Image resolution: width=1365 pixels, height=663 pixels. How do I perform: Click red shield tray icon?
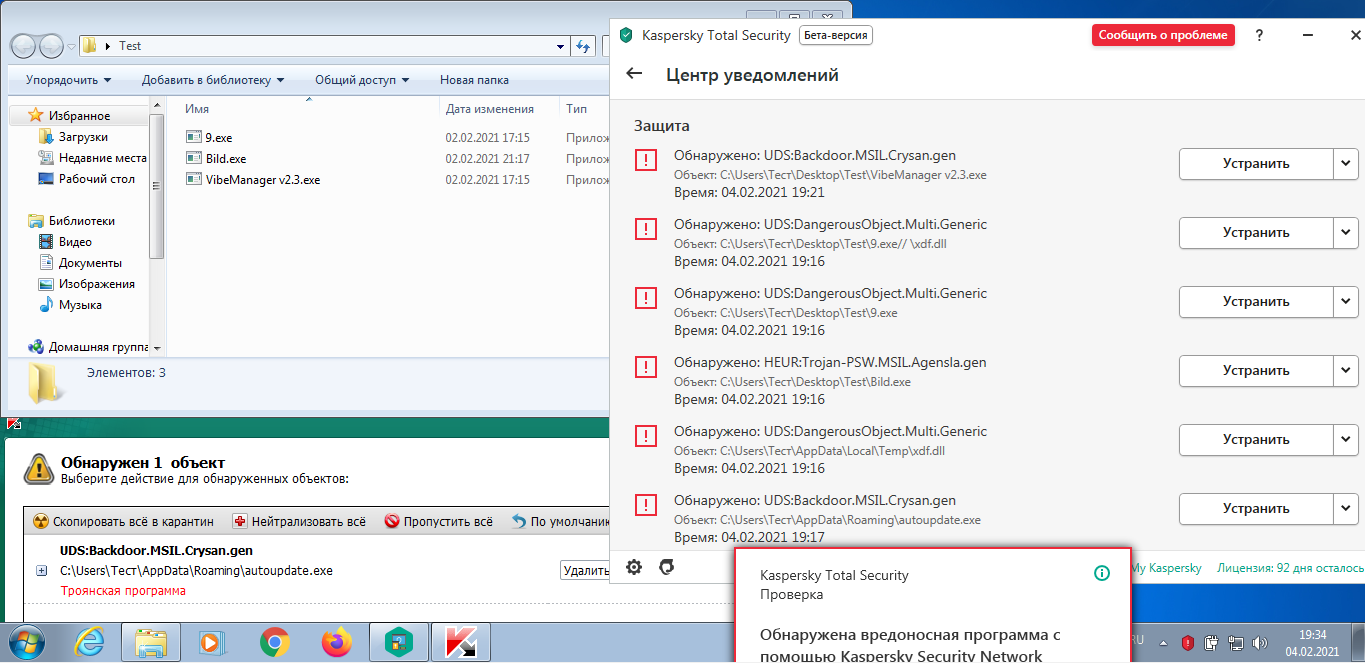click(x=1188, y=642)
